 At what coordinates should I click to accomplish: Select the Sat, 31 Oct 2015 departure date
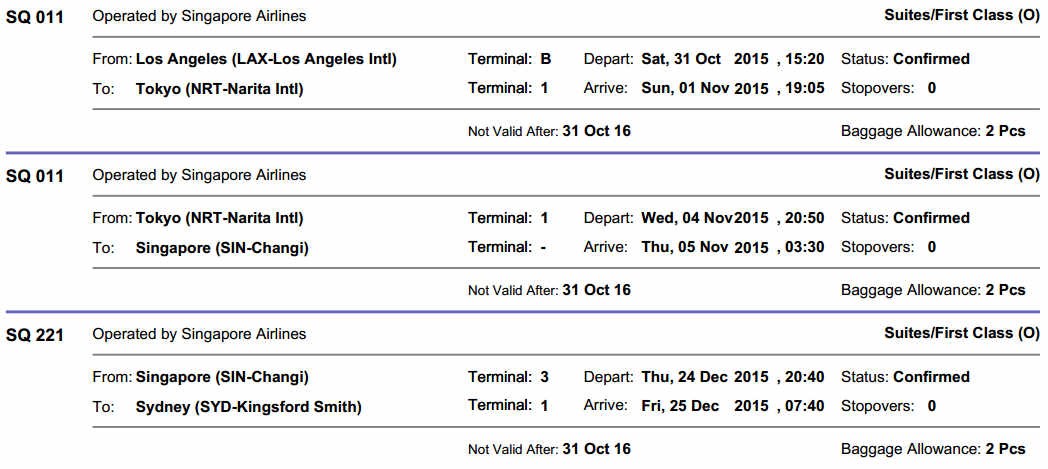pyautogui.click(x=704, y=59)
